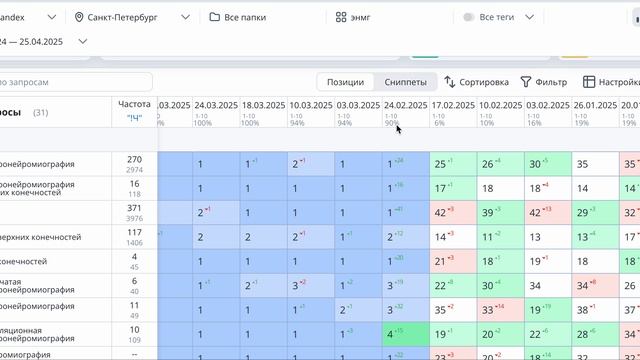
Task: Click the search by queries input field
Action: click(76, 82)
